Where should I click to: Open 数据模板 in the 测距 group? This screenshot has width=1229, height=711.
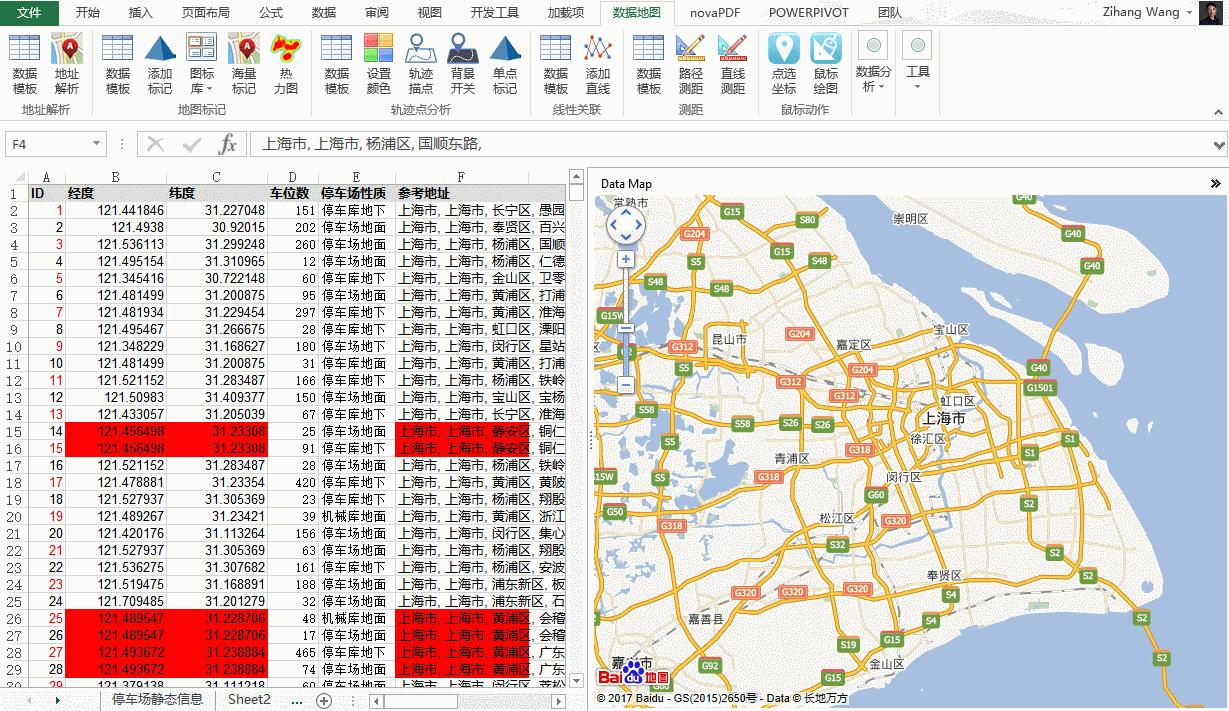click(649, 64)
